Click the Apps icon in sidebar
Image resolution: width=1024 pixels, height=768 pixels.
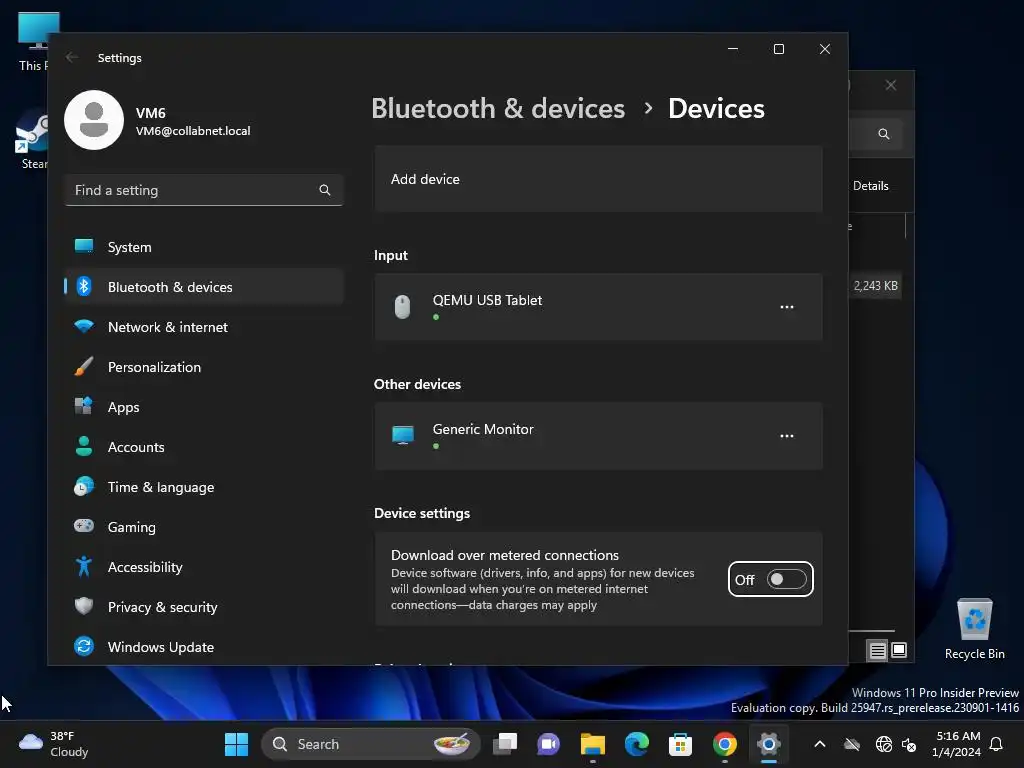[x=84, y=406]
